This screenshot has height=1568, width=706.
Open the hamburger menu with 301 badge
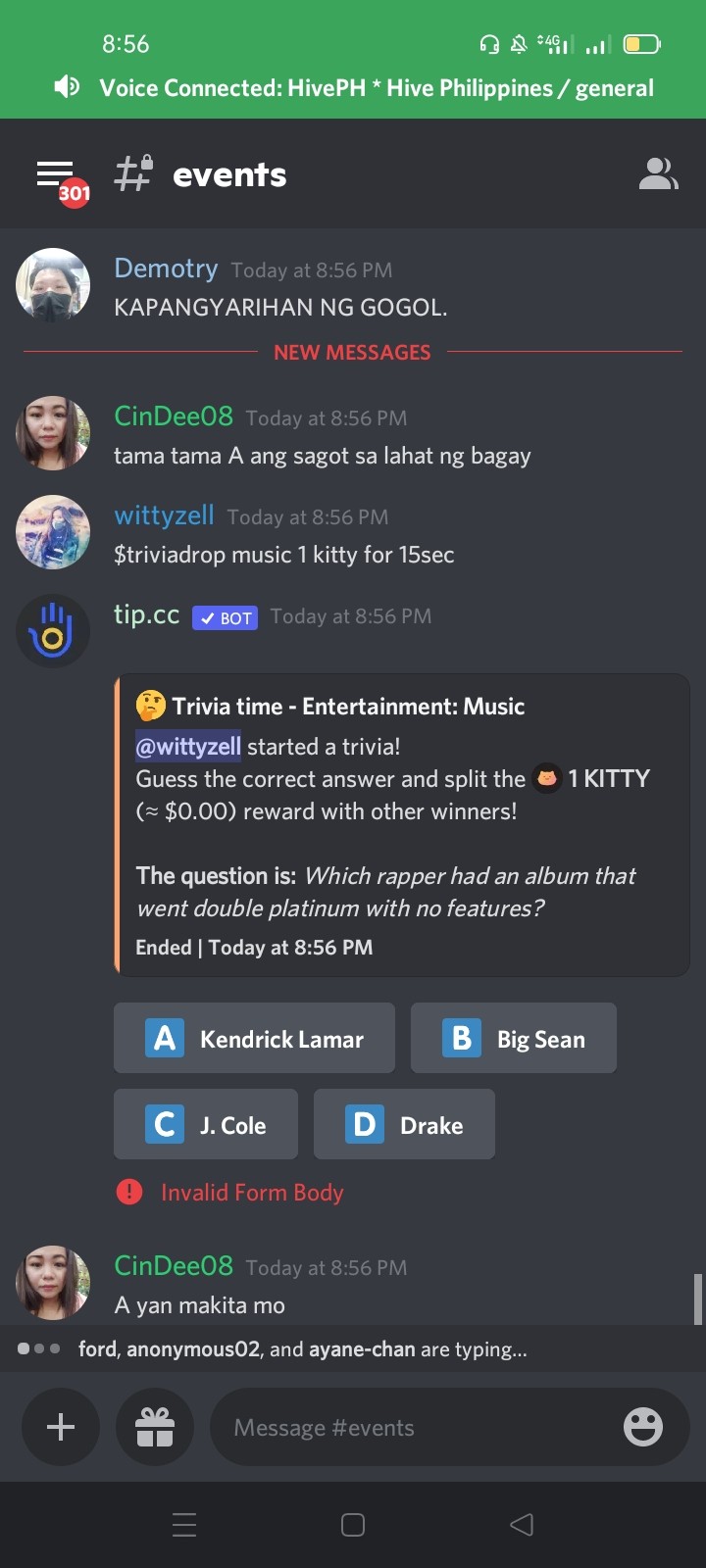coord(61,178)
